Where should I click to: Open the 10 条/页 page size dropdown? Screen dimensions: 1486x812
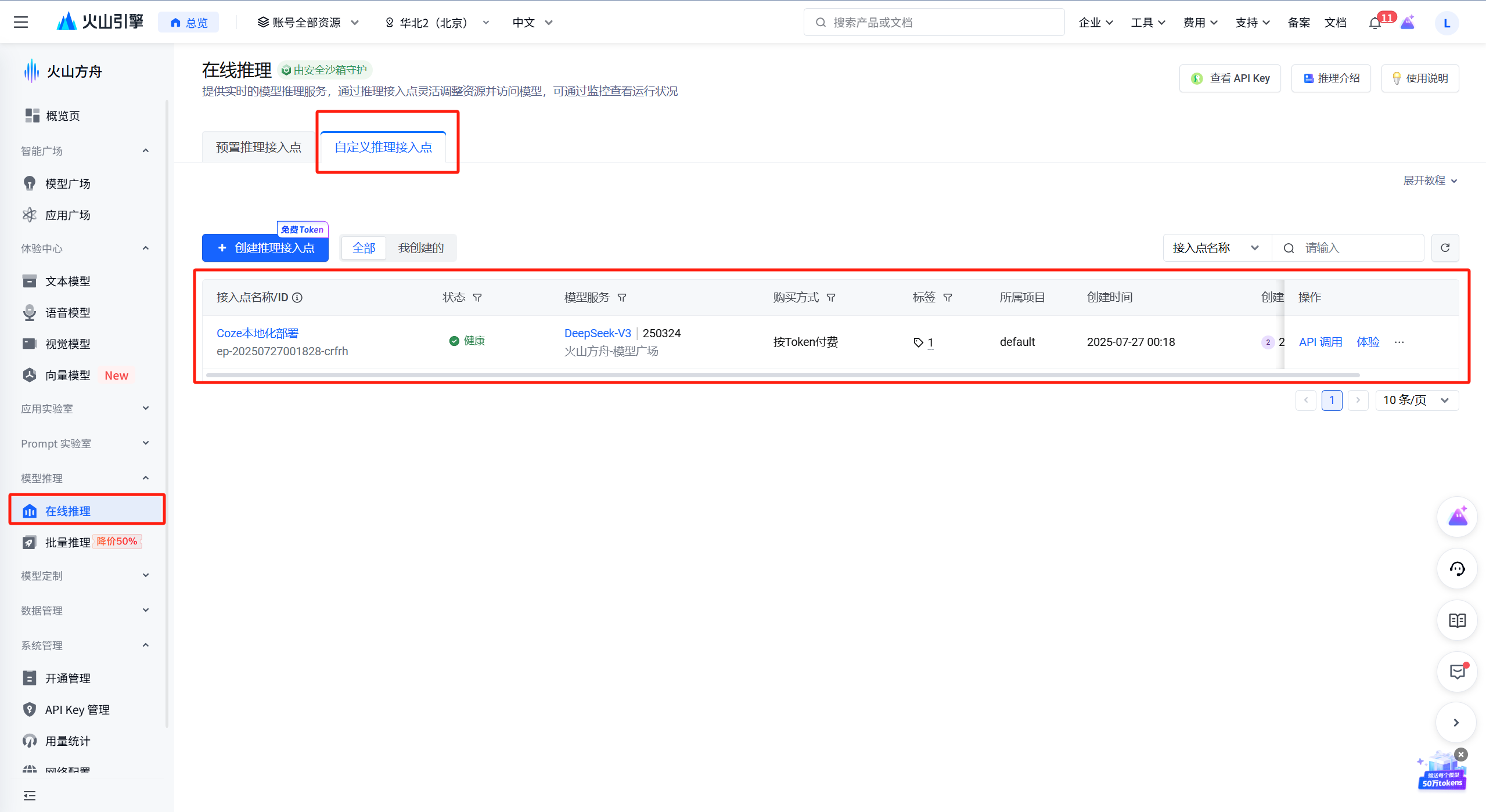[x=1417, y=400]
